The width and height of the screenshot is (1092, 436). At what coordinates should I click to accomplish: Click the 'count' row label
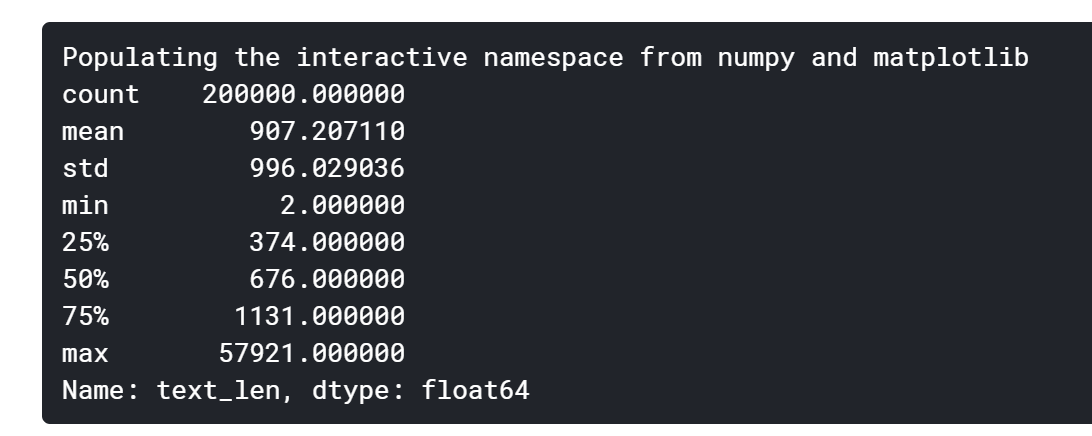click(101, 94)
